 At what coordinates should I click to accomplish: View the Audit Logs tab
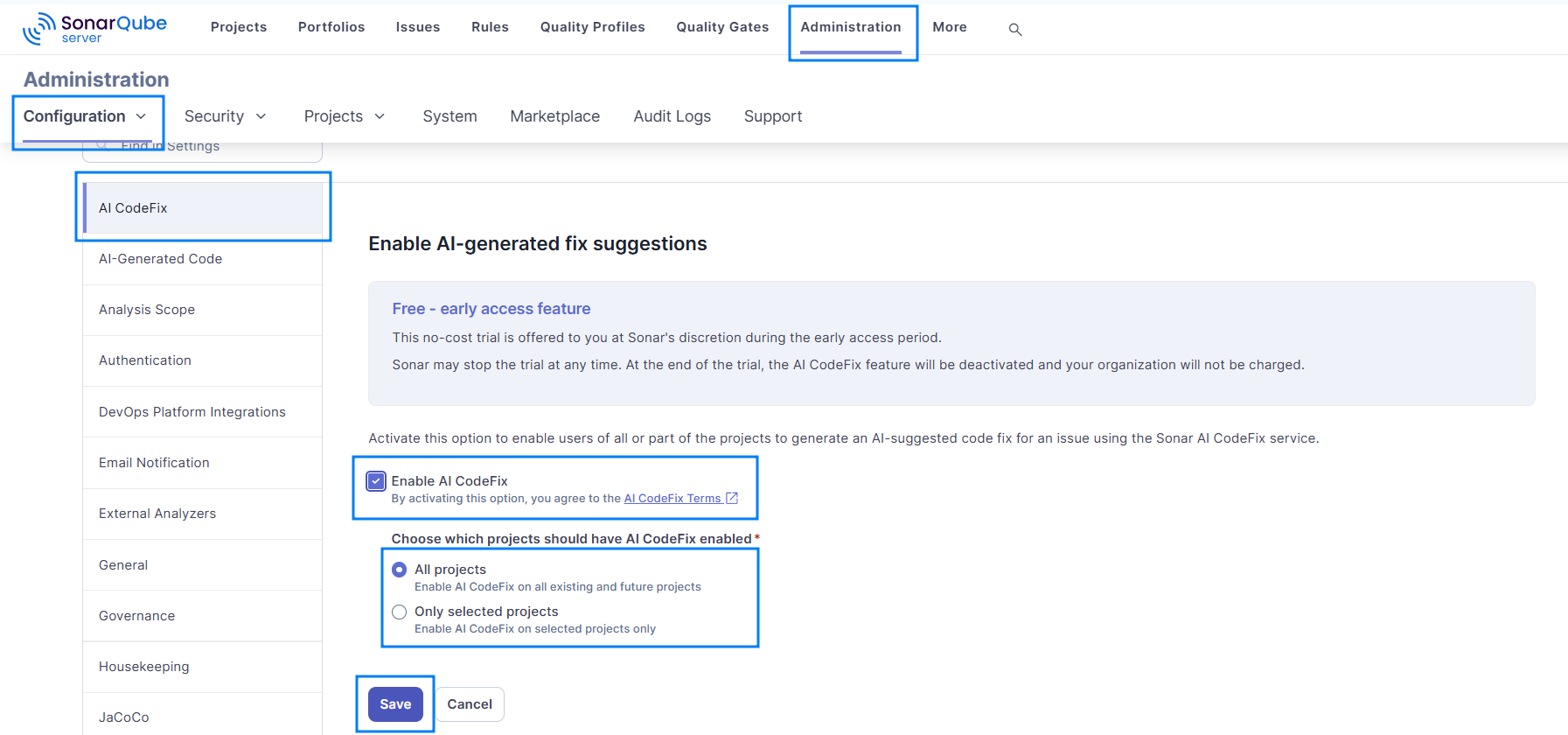pyautogui.click(x=672, y=116)
